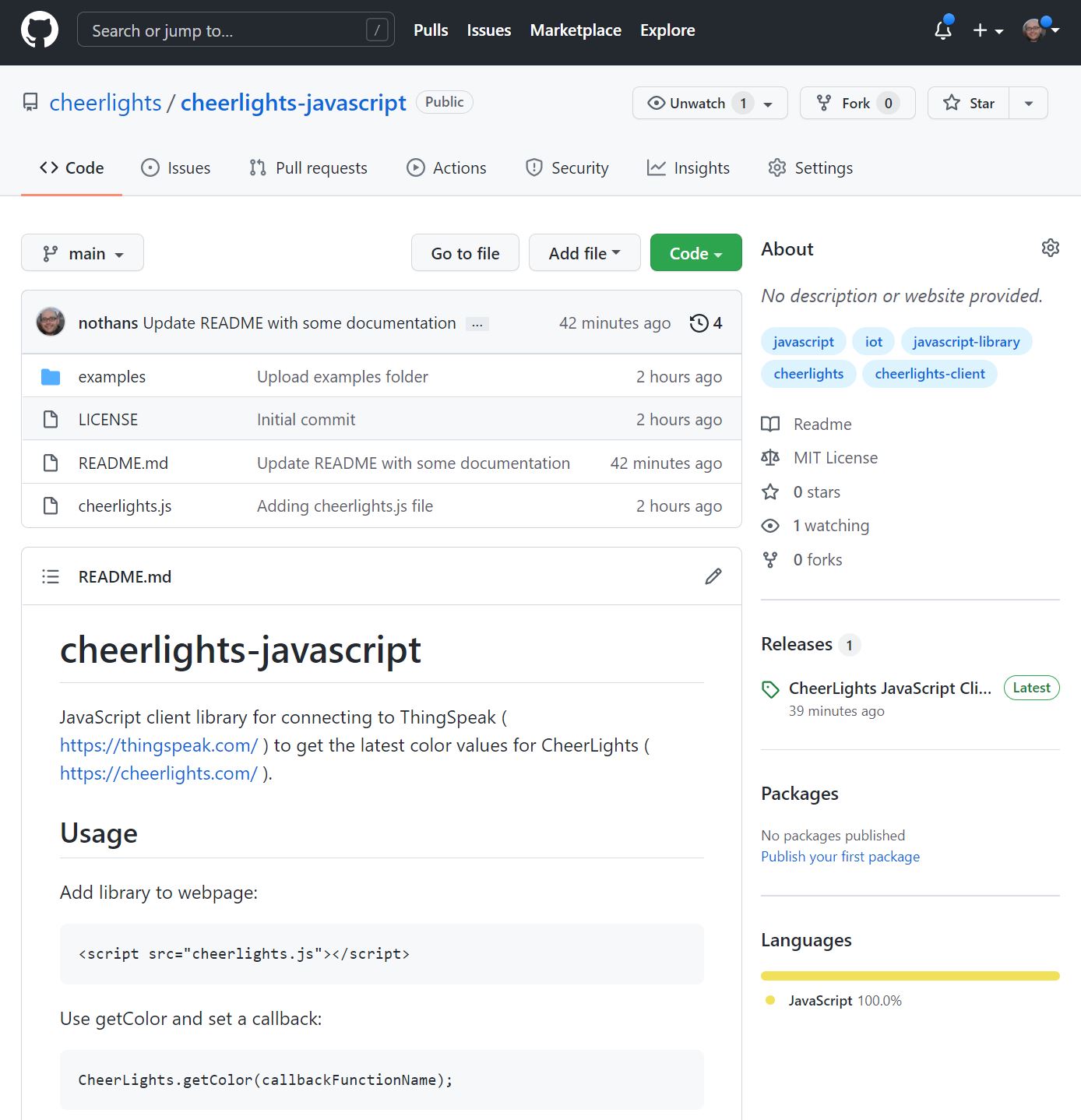The height and width of the screenshot is (1120, 1081).
Task: Open the cheerlights.js file
Action: pyautogui.click(x=125, y=506)
